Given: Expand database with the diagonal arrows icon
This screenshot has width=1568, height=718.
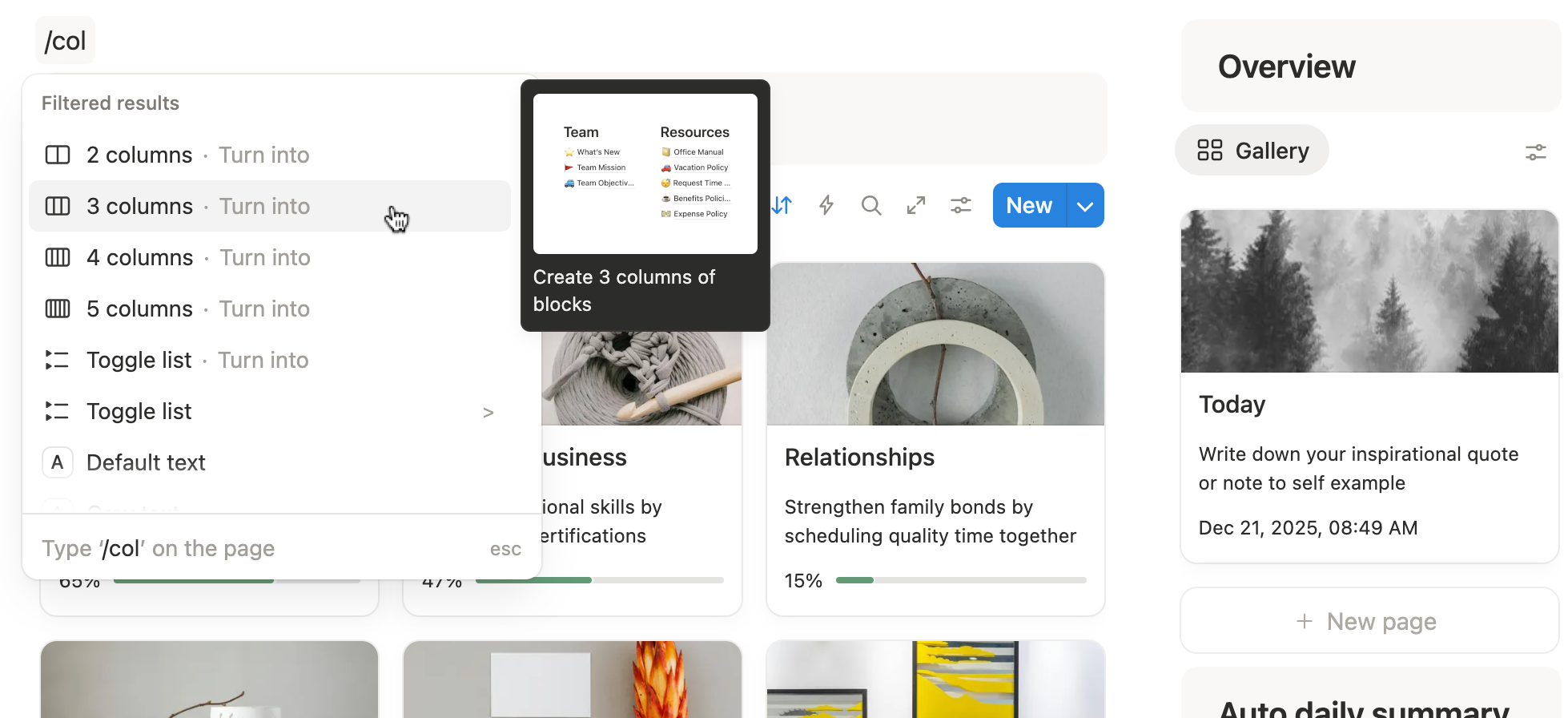Looking at the screenshot, I should tap(916, 206).
